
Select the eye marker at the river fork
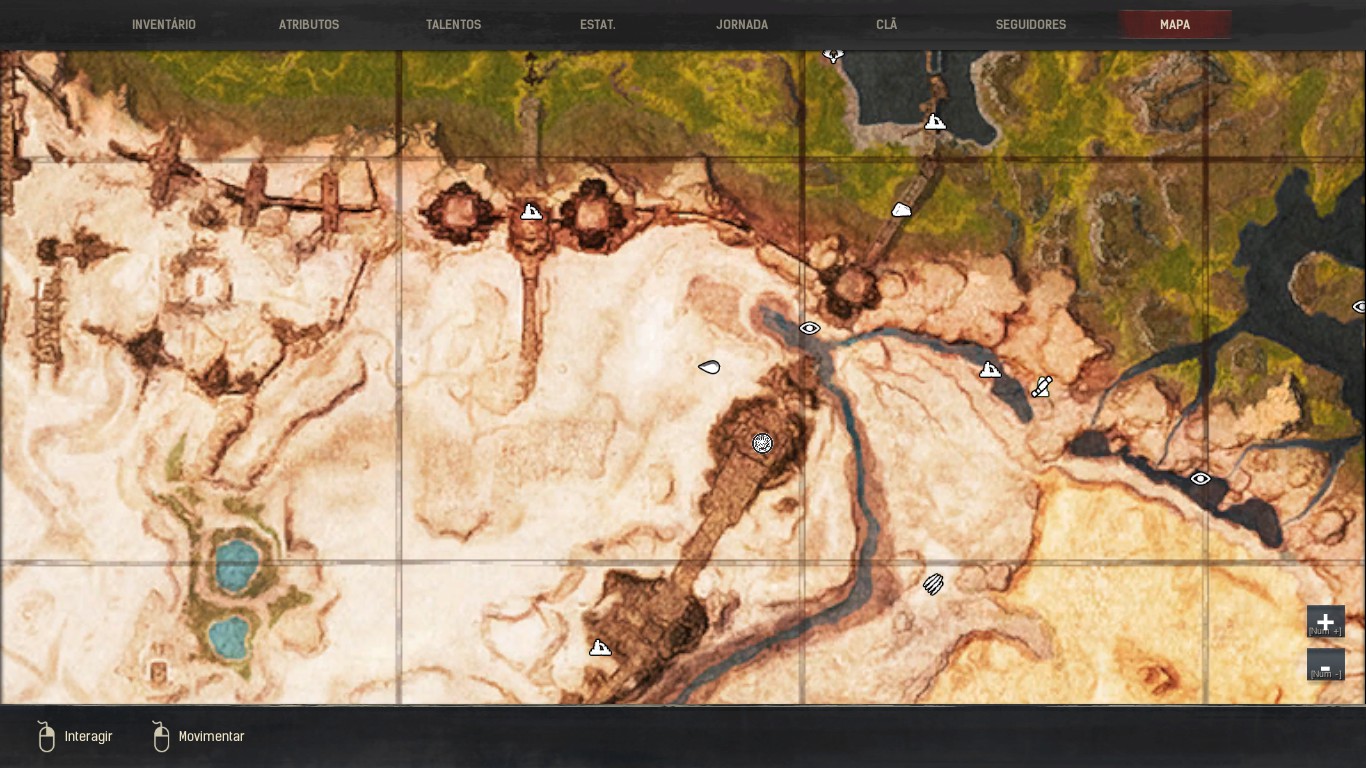click(x=809, y=328)
